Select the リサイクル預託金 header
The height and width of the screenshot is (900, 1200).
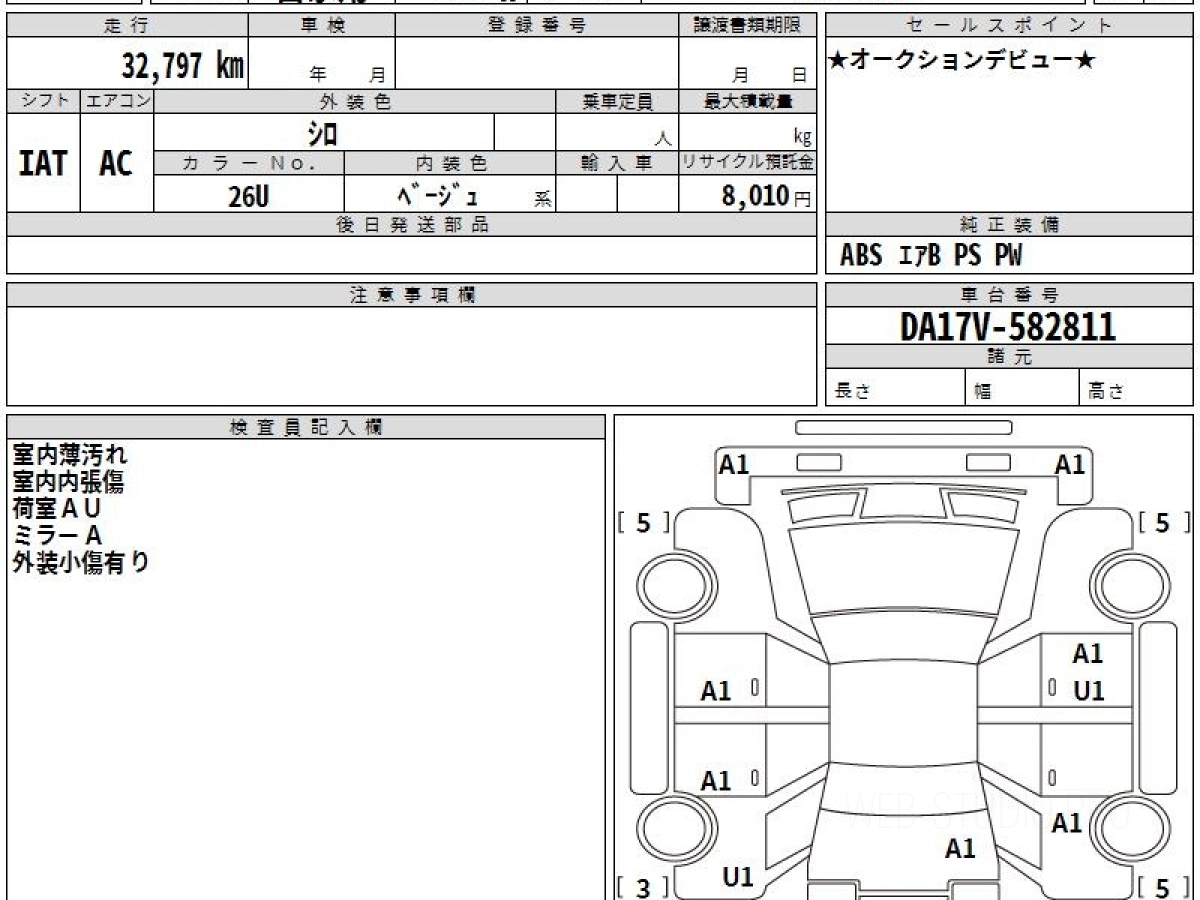coord(748,163)
